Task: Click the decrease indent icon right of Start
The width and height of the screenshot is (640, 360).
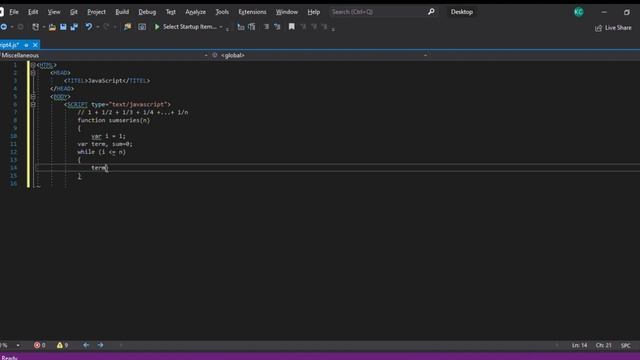Action: [241, 27]
